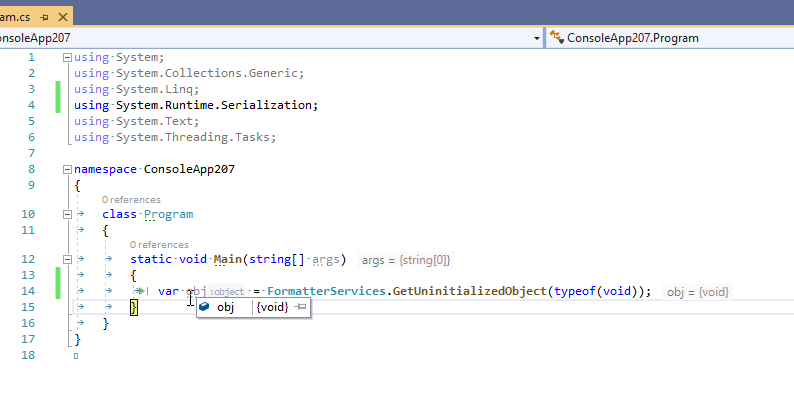Click the 'var' keyword on line 14
The height and width of the screenshot is (398, 794).
click(168, 291)
